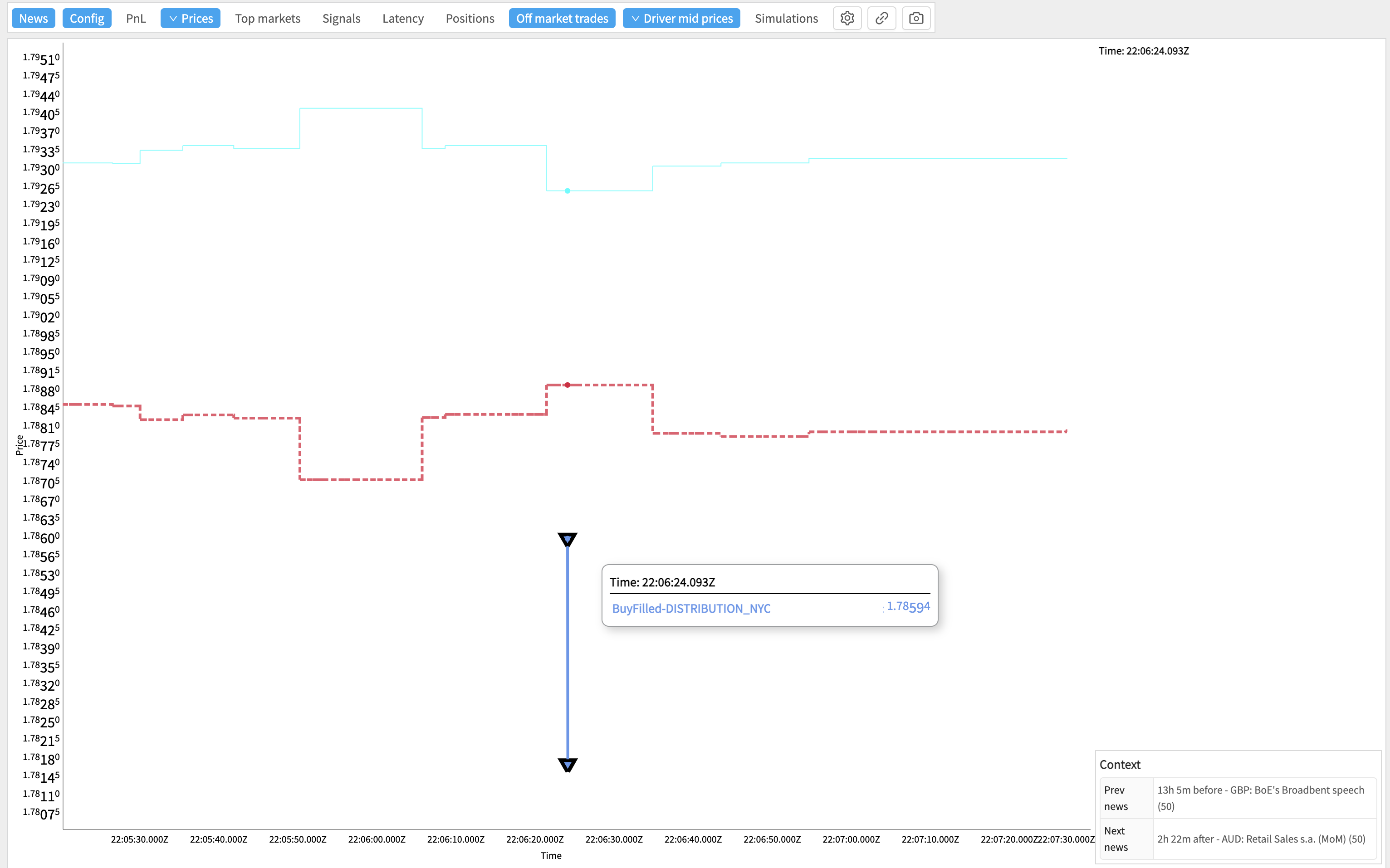Click the blue vertical trade line
This screenshot has height=868, width=1390.
[567, 652]
